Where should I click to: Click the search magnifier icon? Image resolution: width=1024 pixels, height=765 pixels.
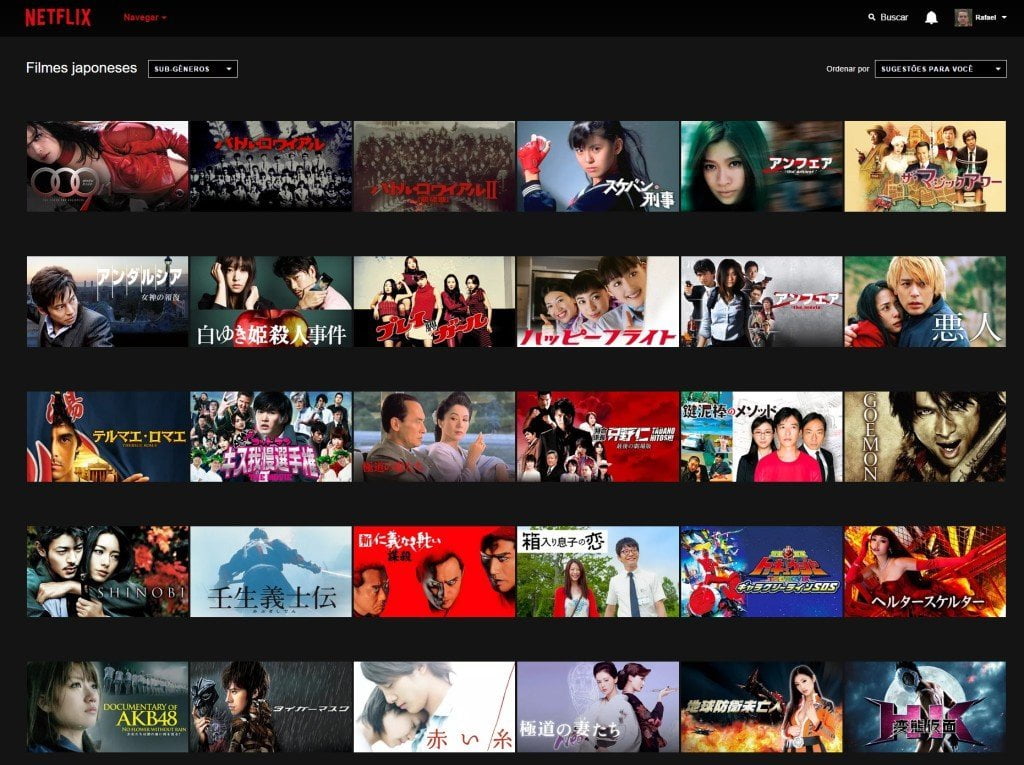coord(872,18)
